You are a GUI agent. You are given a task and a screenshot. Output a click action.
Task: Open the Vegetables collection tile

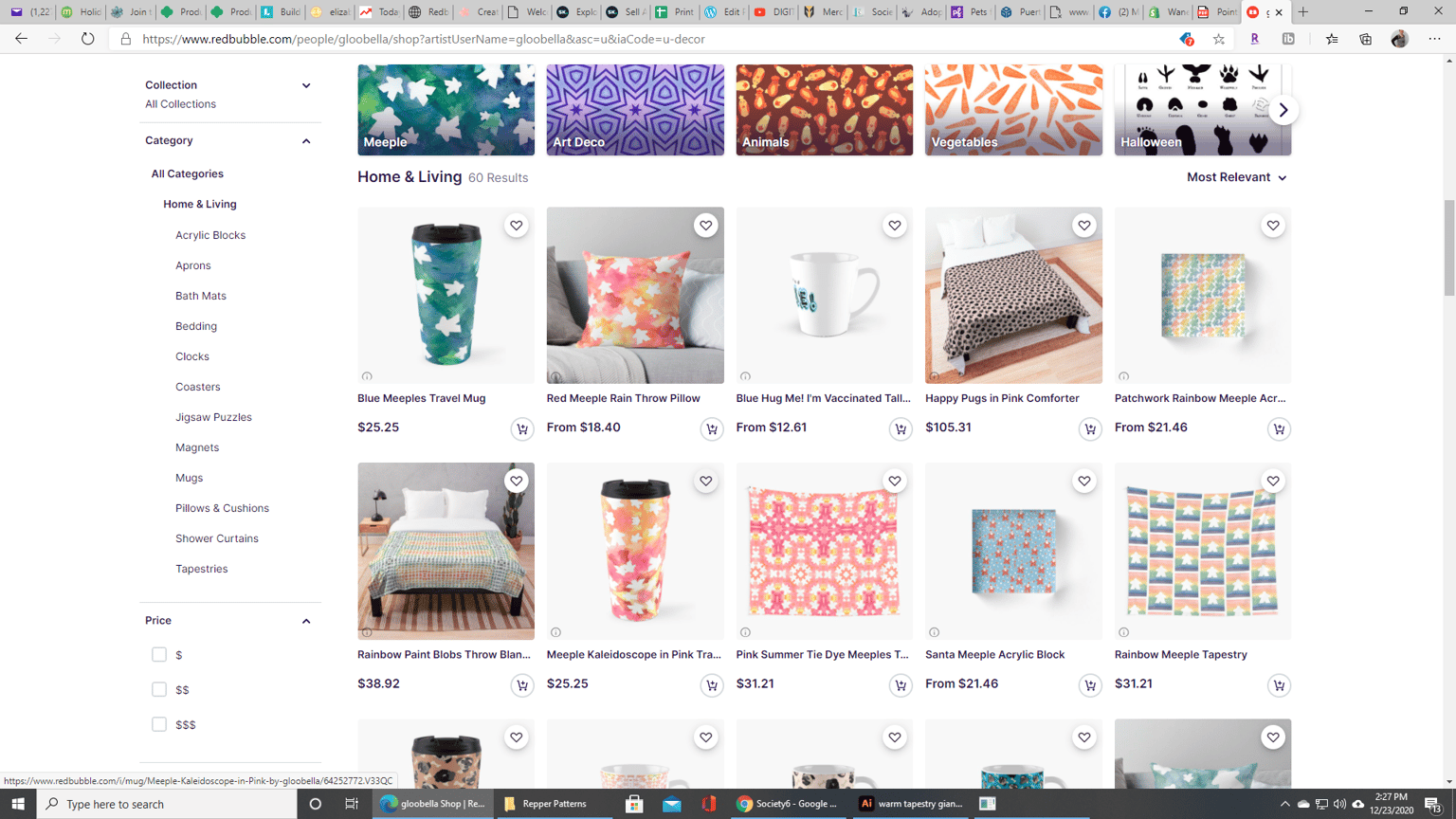tap(1013, 110)
